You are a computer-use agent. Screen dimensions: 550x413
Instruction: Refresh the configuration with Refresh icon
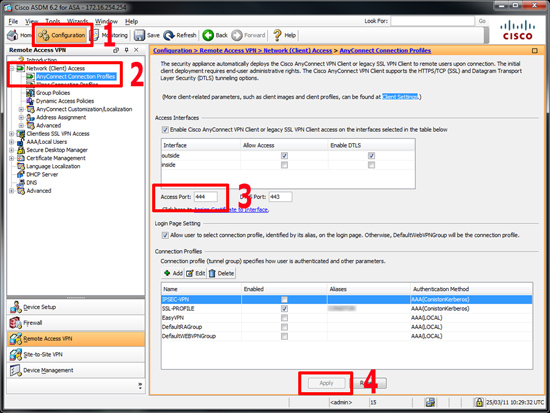pyautogui.click(x=169, y=35)
